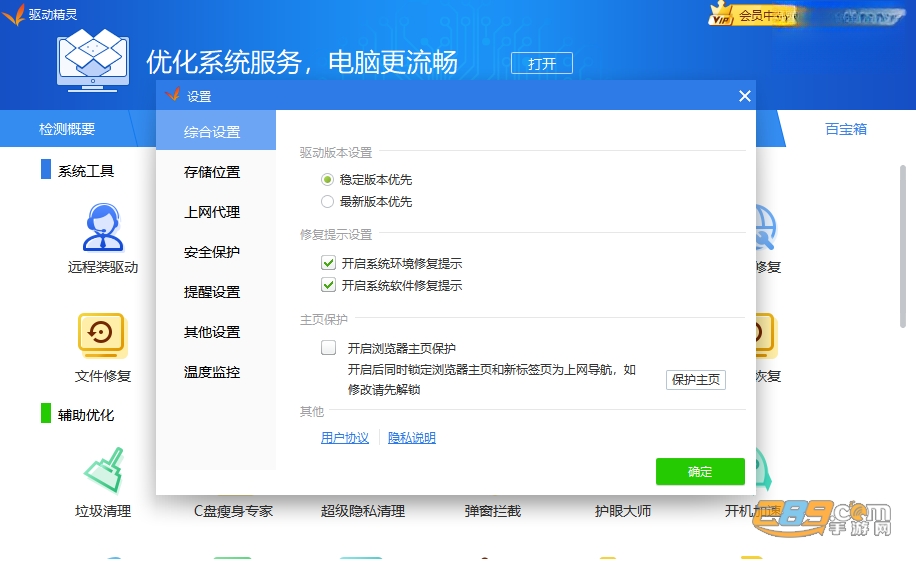Open the 用户协议 link
916x576 pixels.
coord(345,438)
